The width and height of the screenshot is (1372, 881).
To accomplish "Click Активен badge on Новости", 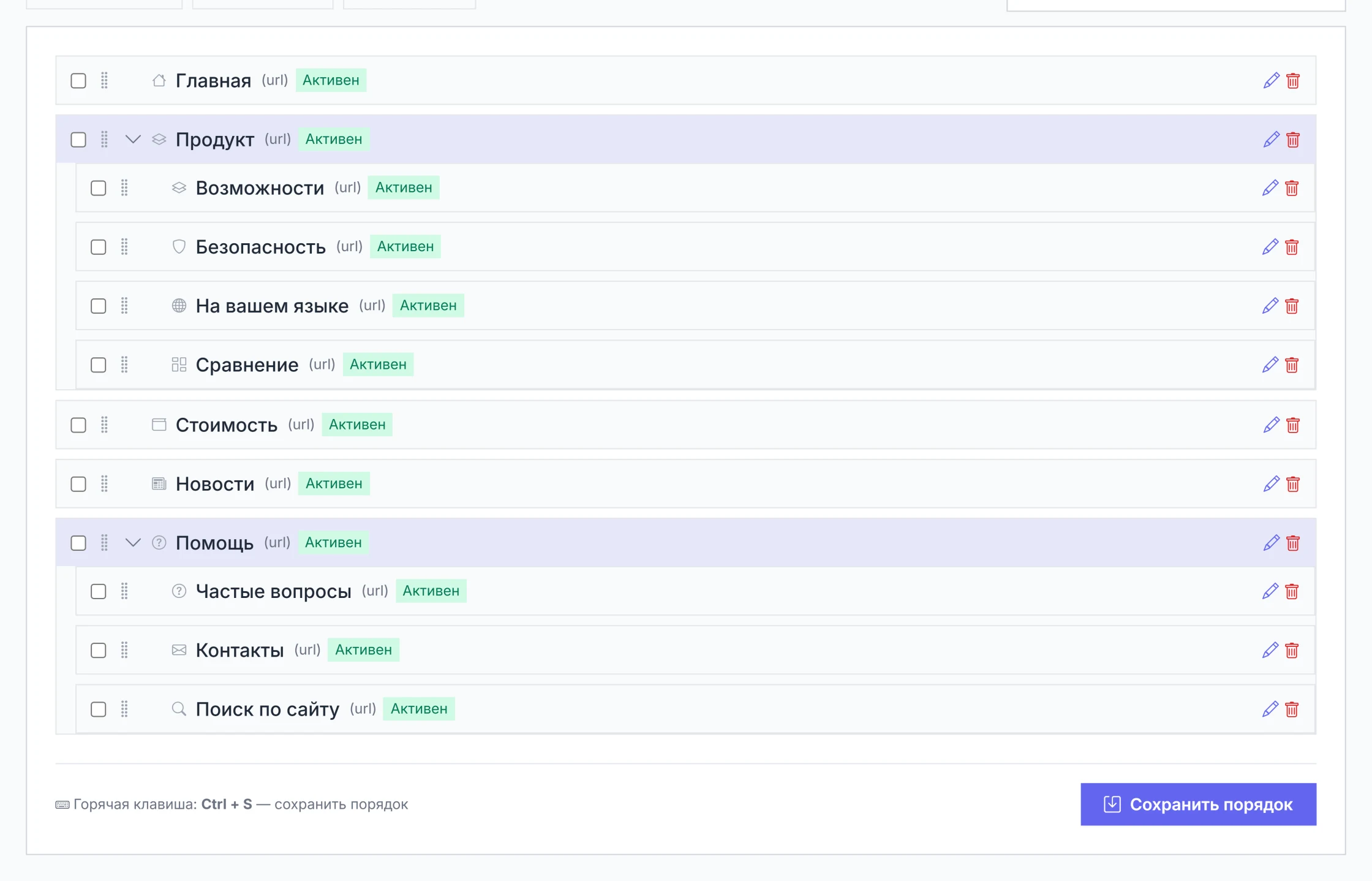I will click(334, 483).
